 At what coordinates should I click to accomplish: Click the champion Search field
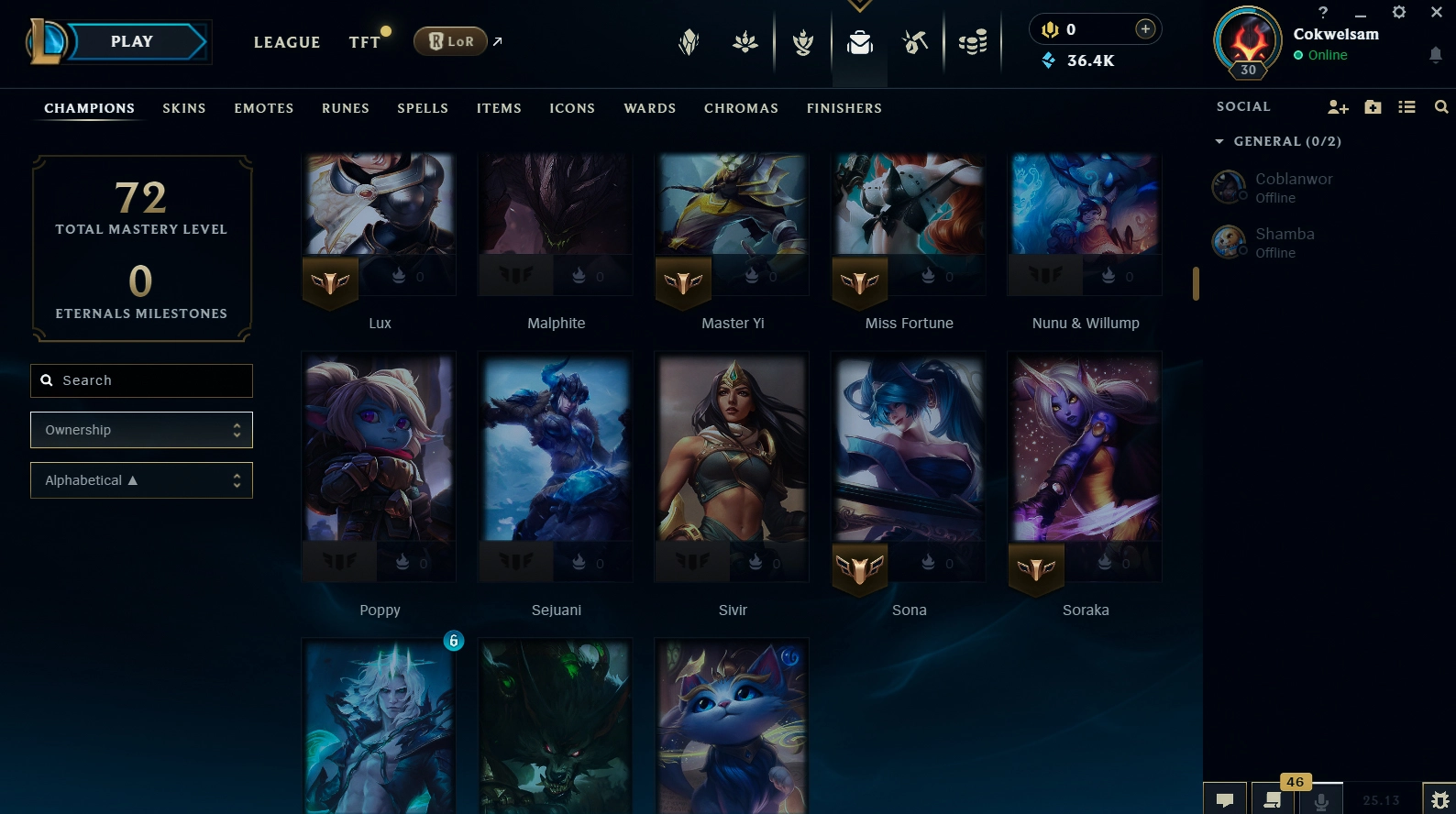click(x=141, y=380)
